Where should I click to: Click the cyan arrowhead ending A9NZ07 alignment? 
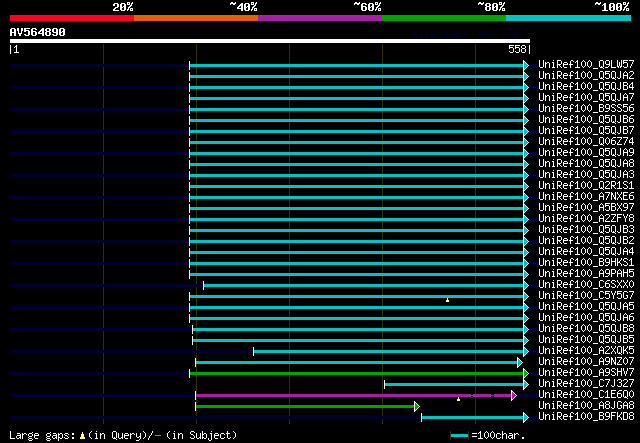click(x=520, y=363)
